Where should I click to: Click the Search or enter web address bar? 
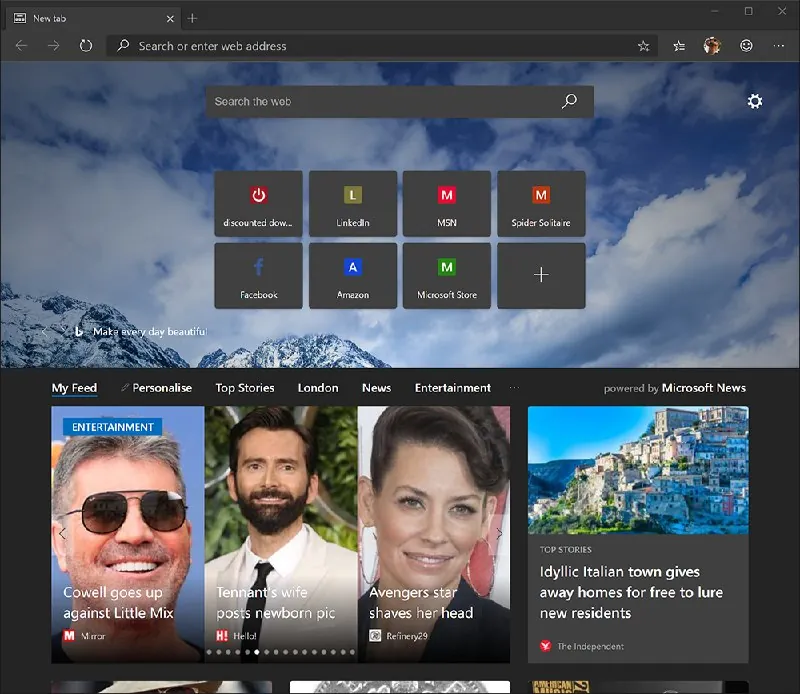[382, 46]
